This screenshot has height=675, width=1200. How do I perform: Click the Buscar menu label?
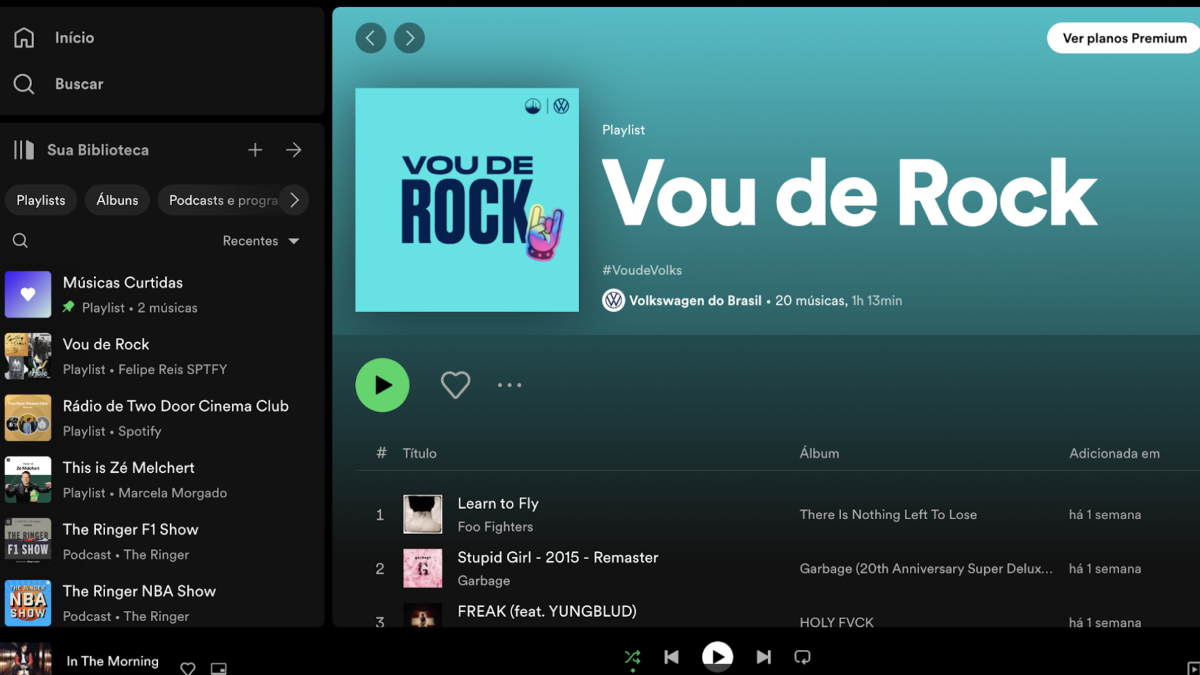pos(79,84)
